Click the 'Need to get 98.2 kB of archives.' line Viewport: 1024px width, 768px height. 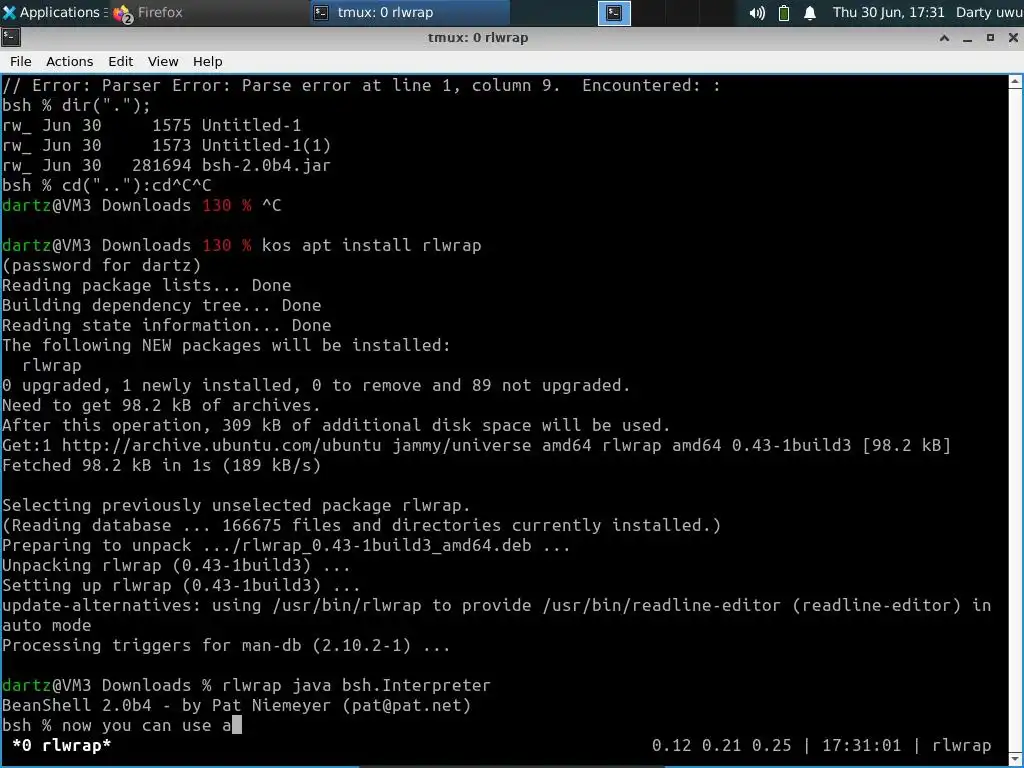tap(161, 406)
